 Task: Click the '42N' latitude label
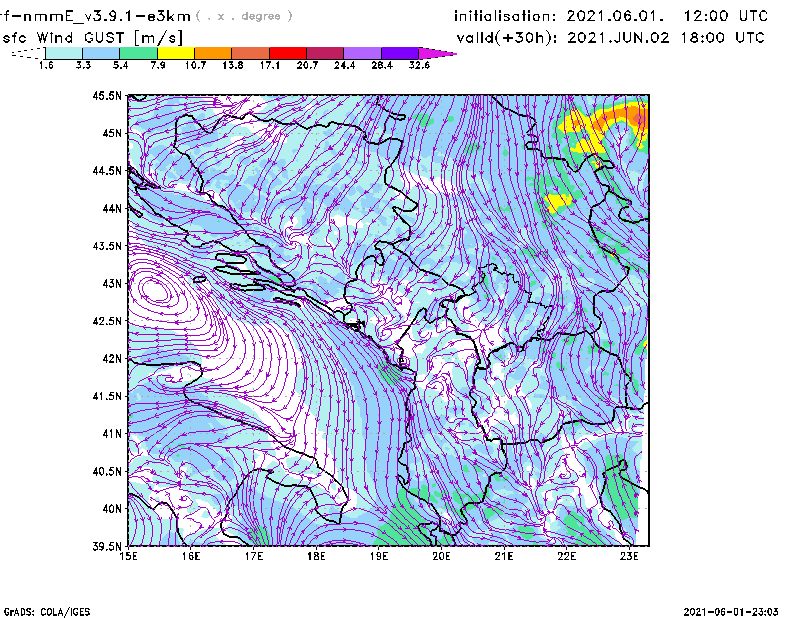pyautogui.click(x=112, y=359)
